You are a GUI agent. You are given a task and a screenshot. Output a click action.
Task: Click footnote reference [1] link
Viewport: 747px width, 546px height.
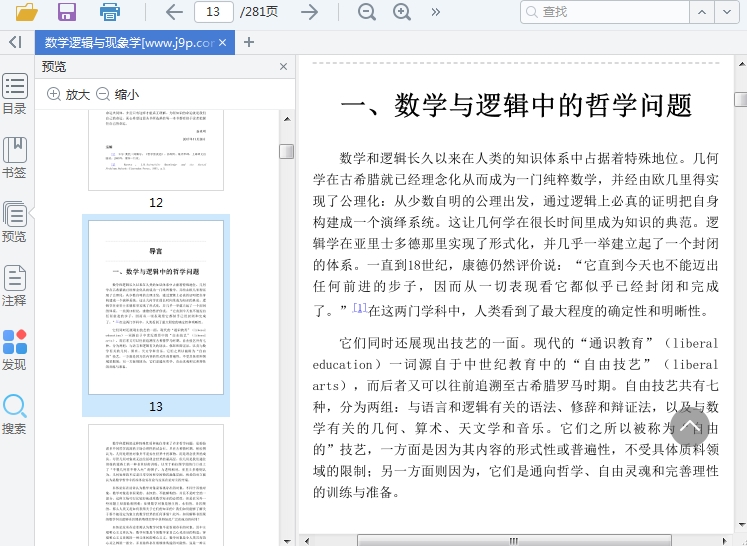[360, 308]
